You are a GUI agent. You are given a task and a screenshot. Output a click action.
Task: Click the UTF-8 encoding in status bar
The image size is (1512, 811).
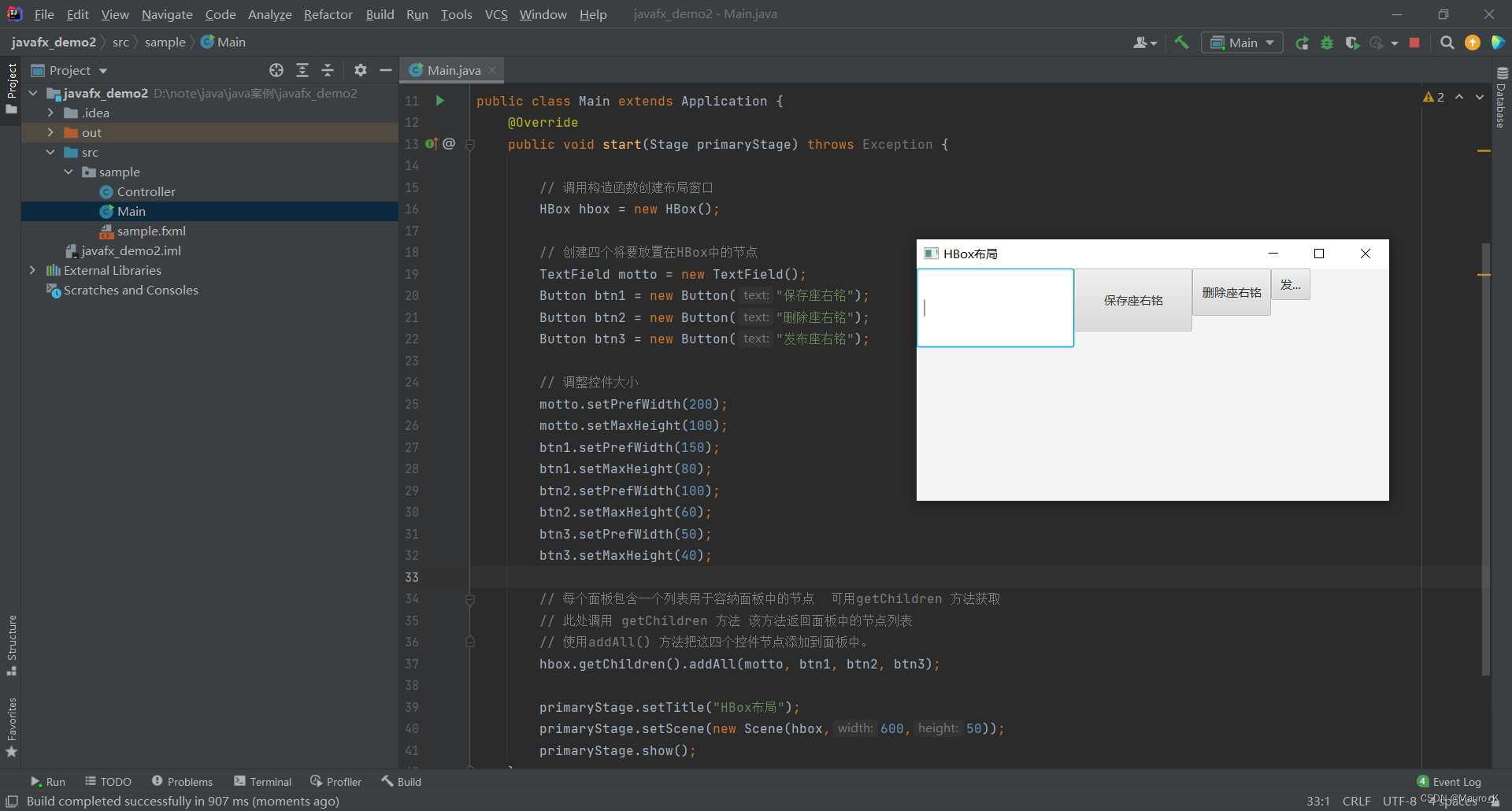click(x=1399, y=801)
